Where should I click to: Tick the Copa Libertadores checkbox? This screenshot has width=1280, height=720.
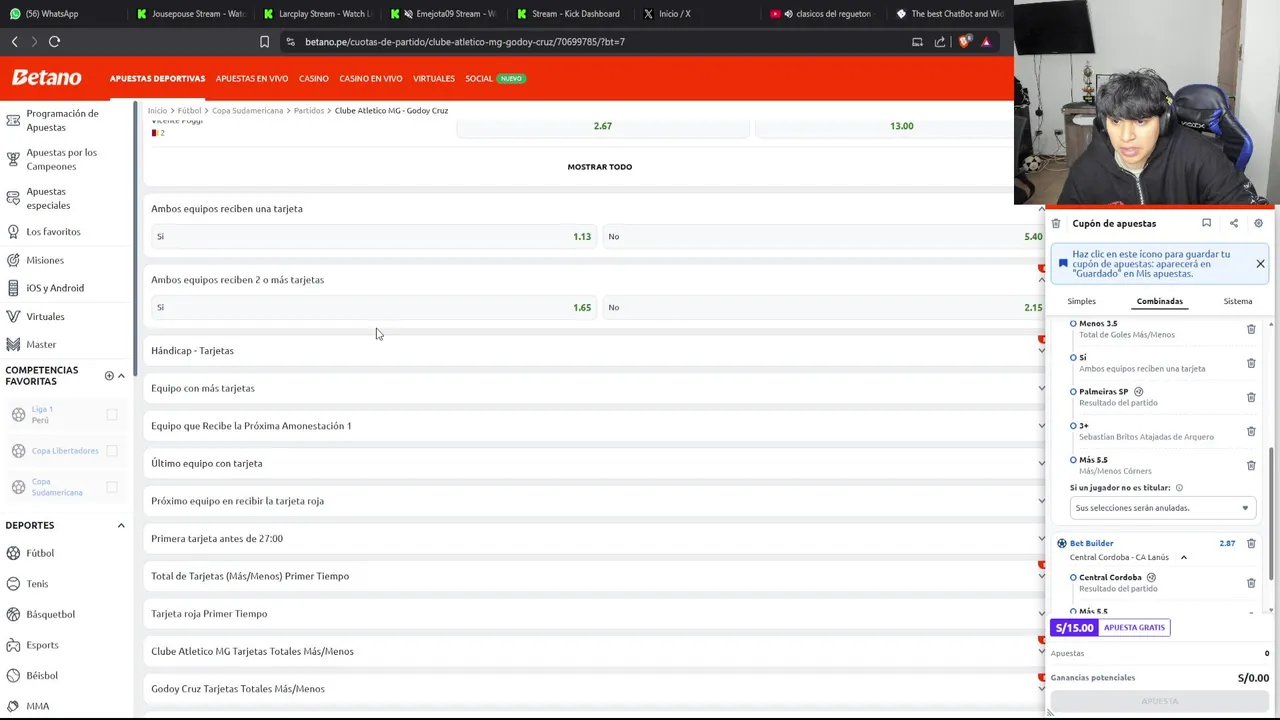click(112, 451)
